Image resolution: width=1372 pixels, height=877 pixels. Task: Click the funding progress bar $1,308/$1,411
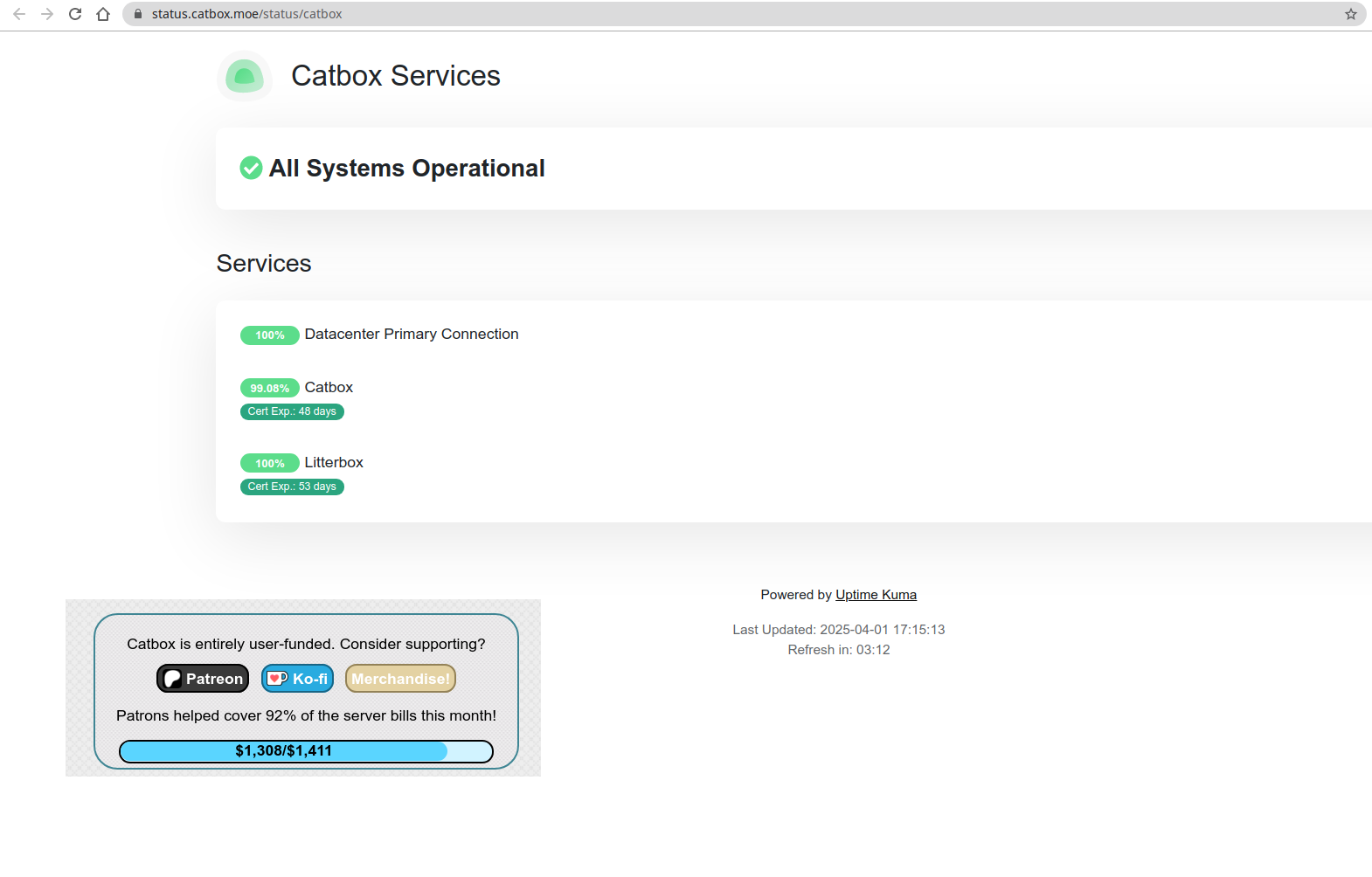coord(306,751)
